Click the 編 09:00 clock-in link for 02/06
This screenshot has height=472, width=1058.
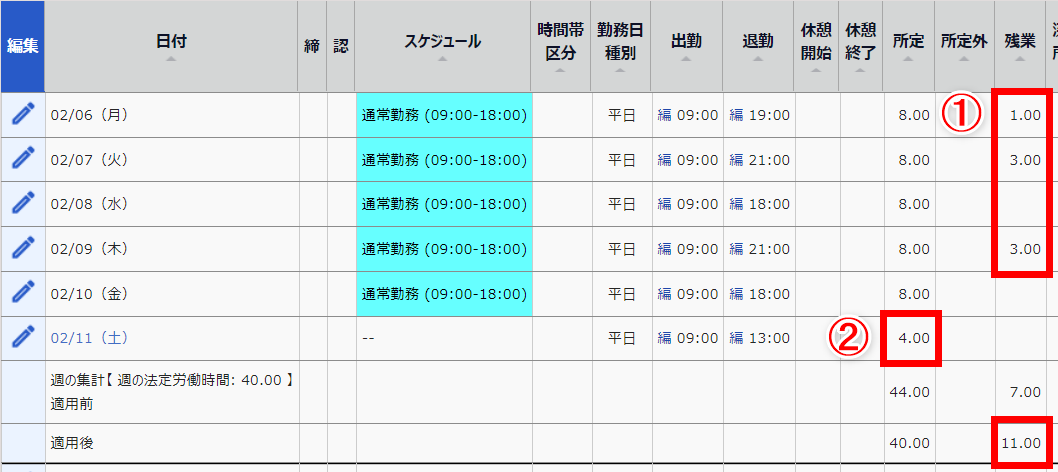pyautogui.click(x=687, y=115)
